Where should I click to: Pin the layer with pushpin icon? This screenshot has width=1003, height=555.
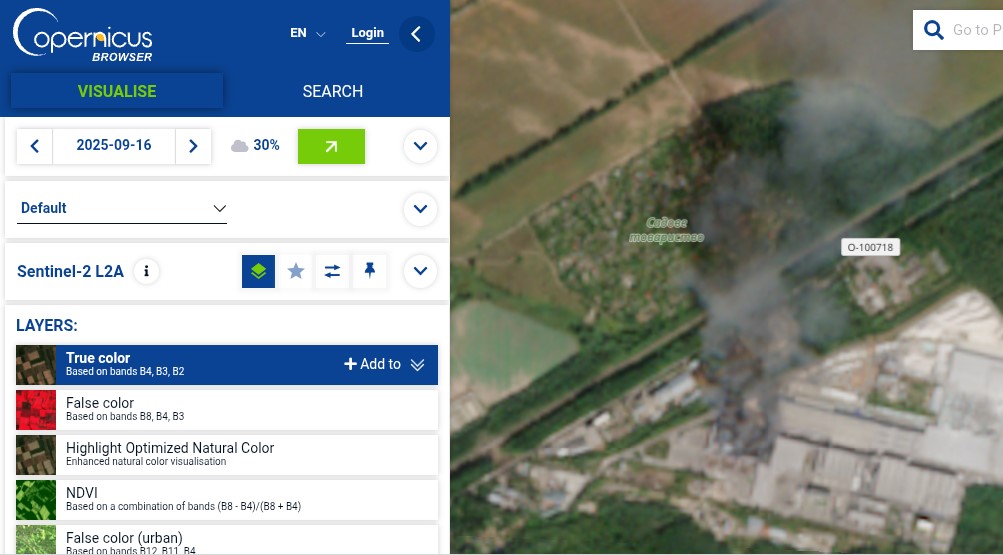(x=370, y=272)
